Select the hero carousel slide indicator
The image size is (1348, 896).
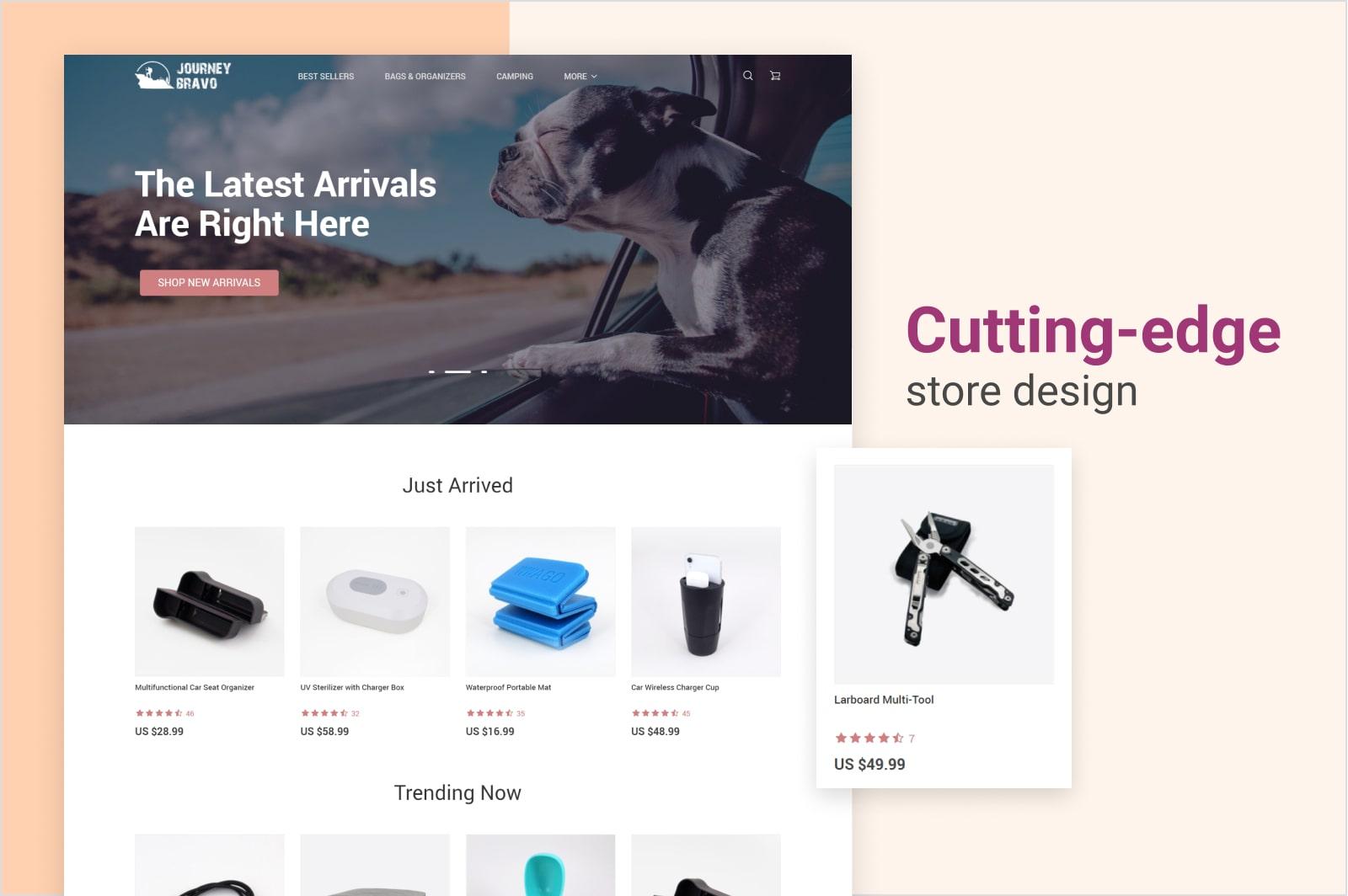(x=457, y=371)
